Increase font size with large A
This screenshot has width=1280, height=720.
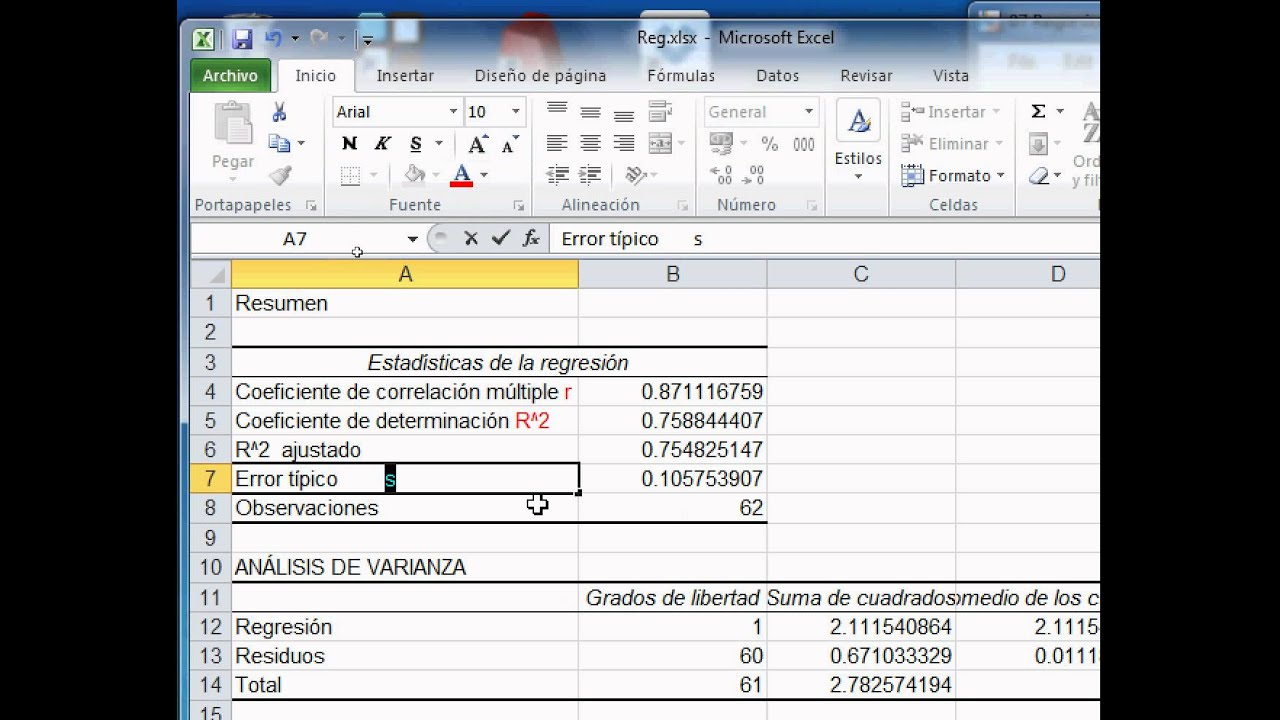point(478,144)
